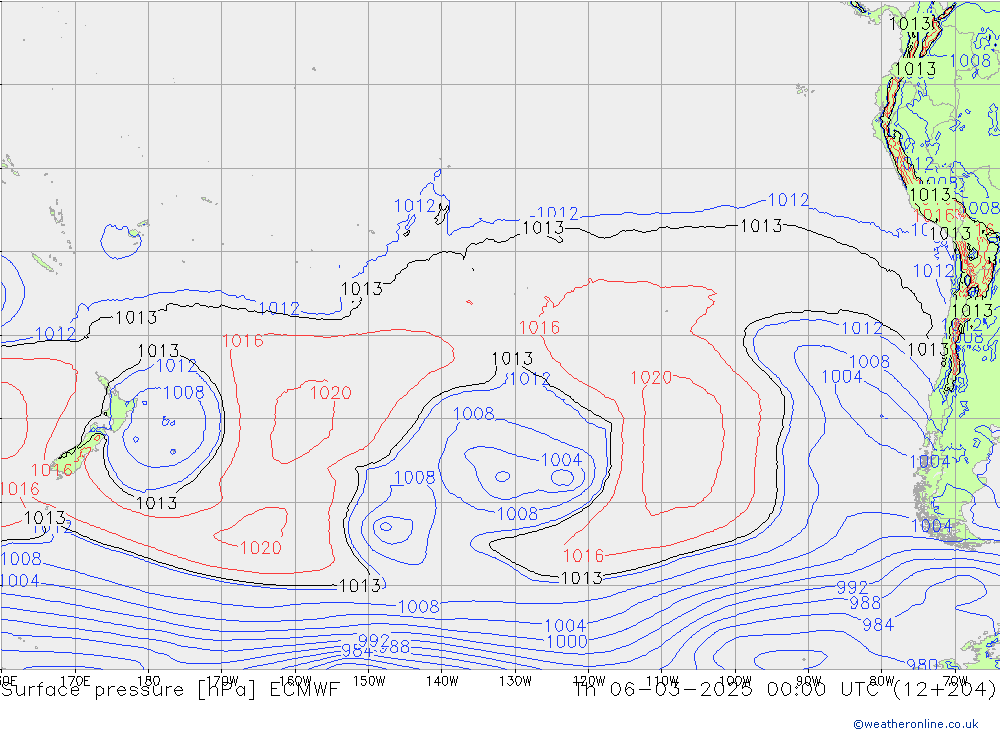Click the 1000 isobar label
1000x733 pixels.
pos(566,641)
